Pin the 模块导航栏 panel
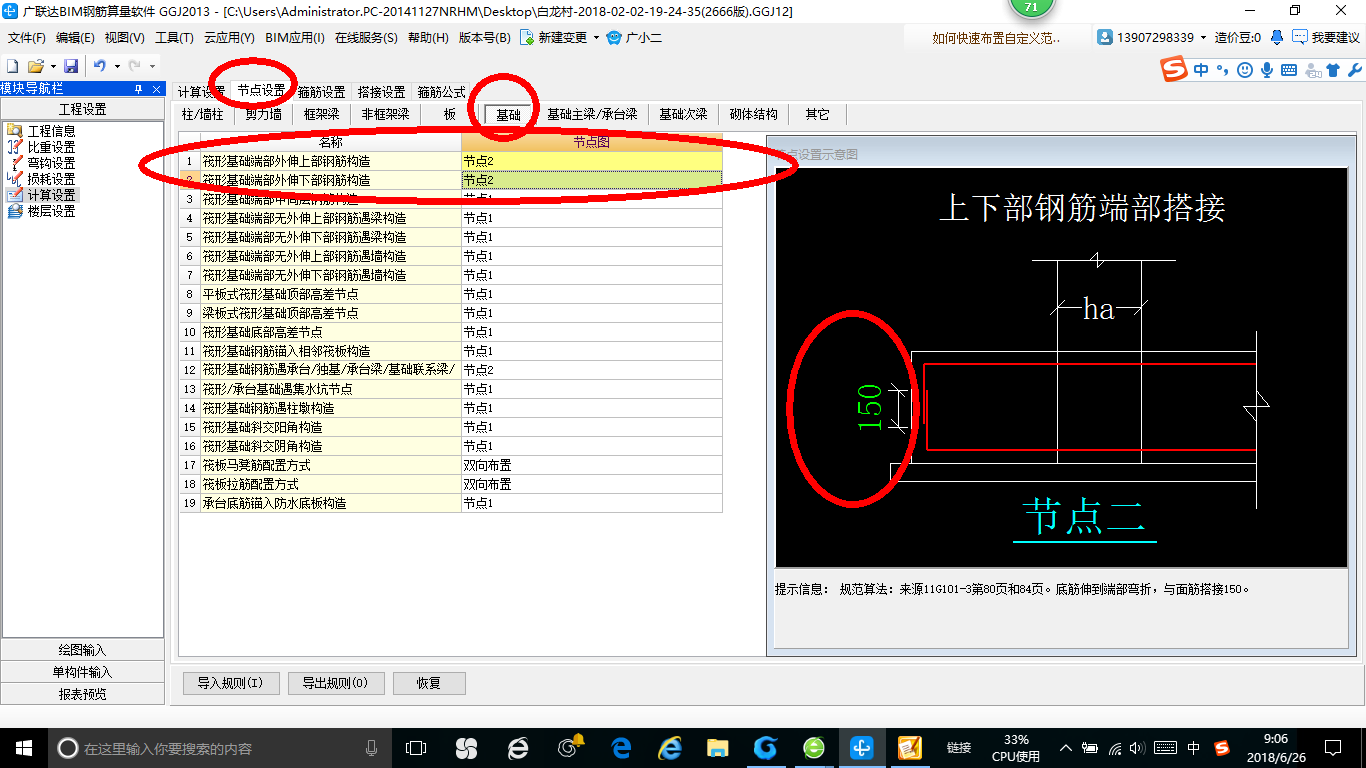The image size is (1366, 768). pyautogui.click(x=138, y=89)
